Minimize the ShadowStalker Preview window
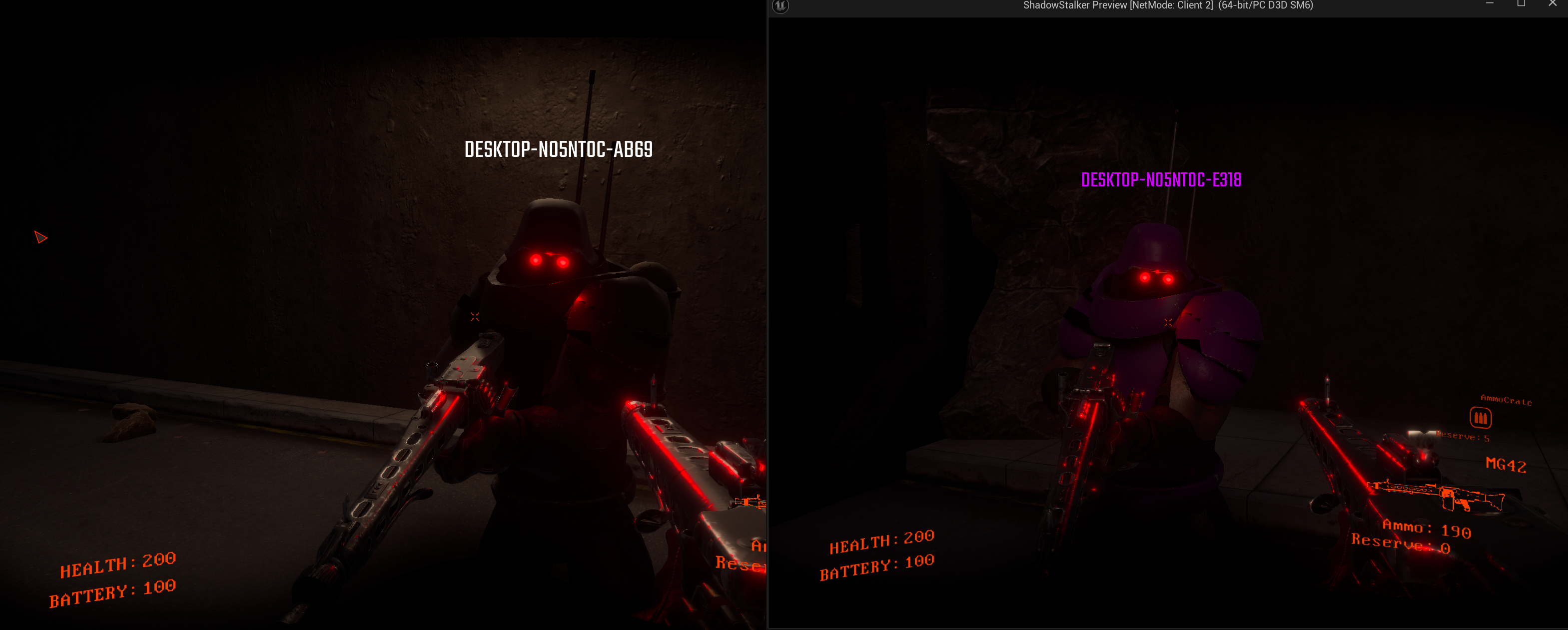Screen dimensions: 1568x630 (1490, 4)
